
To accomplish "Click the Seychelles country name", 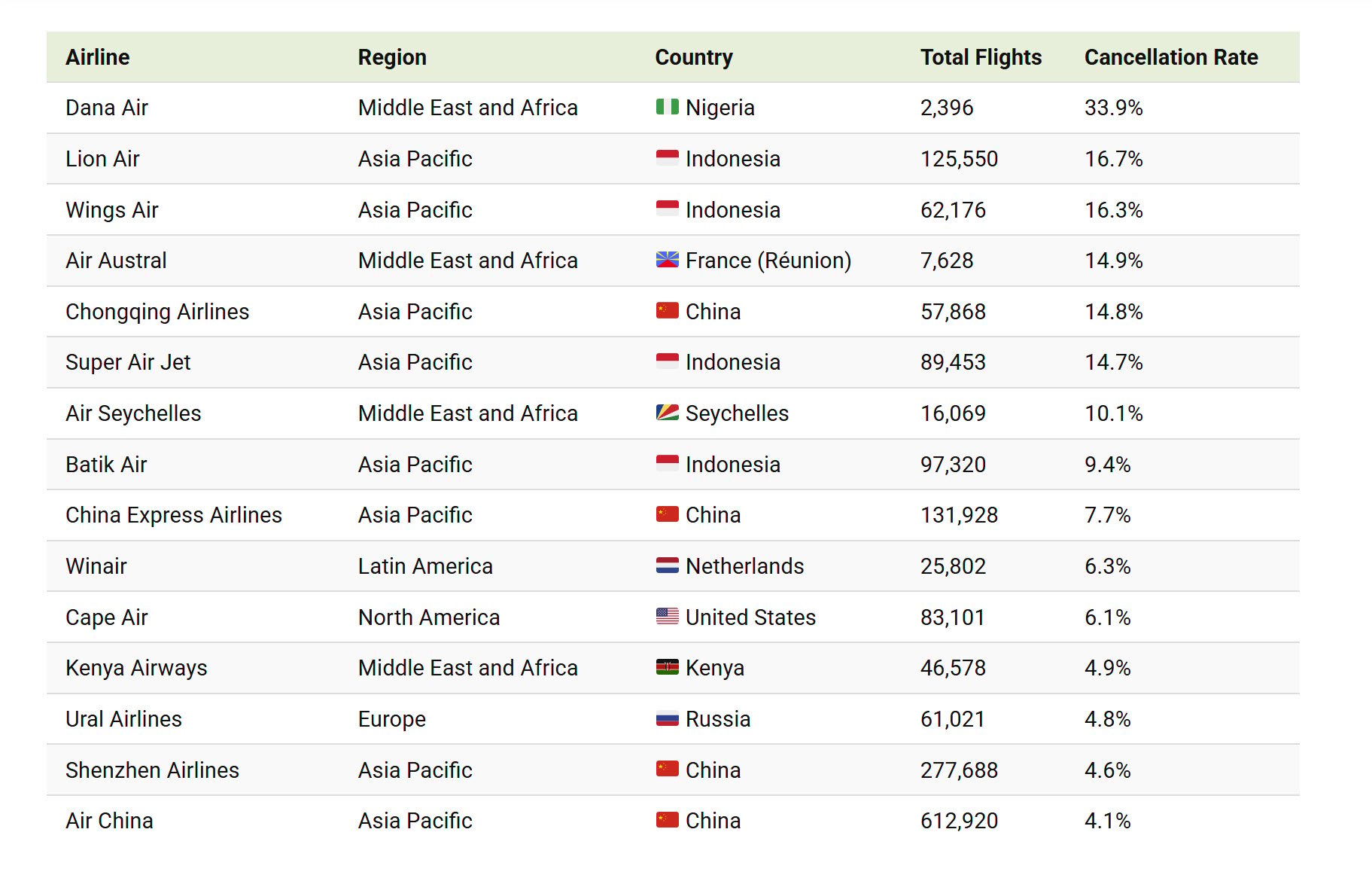I will pyautogui.click(x=738, y=413).
